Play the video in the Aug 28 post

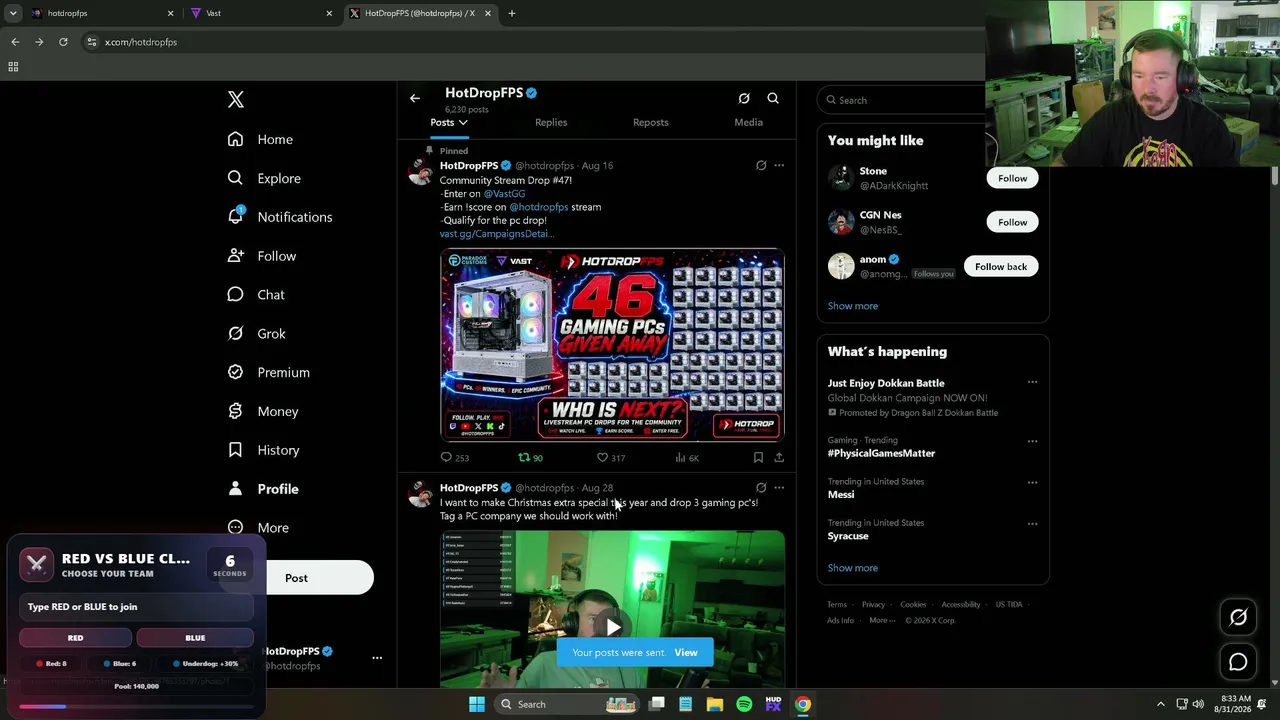tap(613, 627)
